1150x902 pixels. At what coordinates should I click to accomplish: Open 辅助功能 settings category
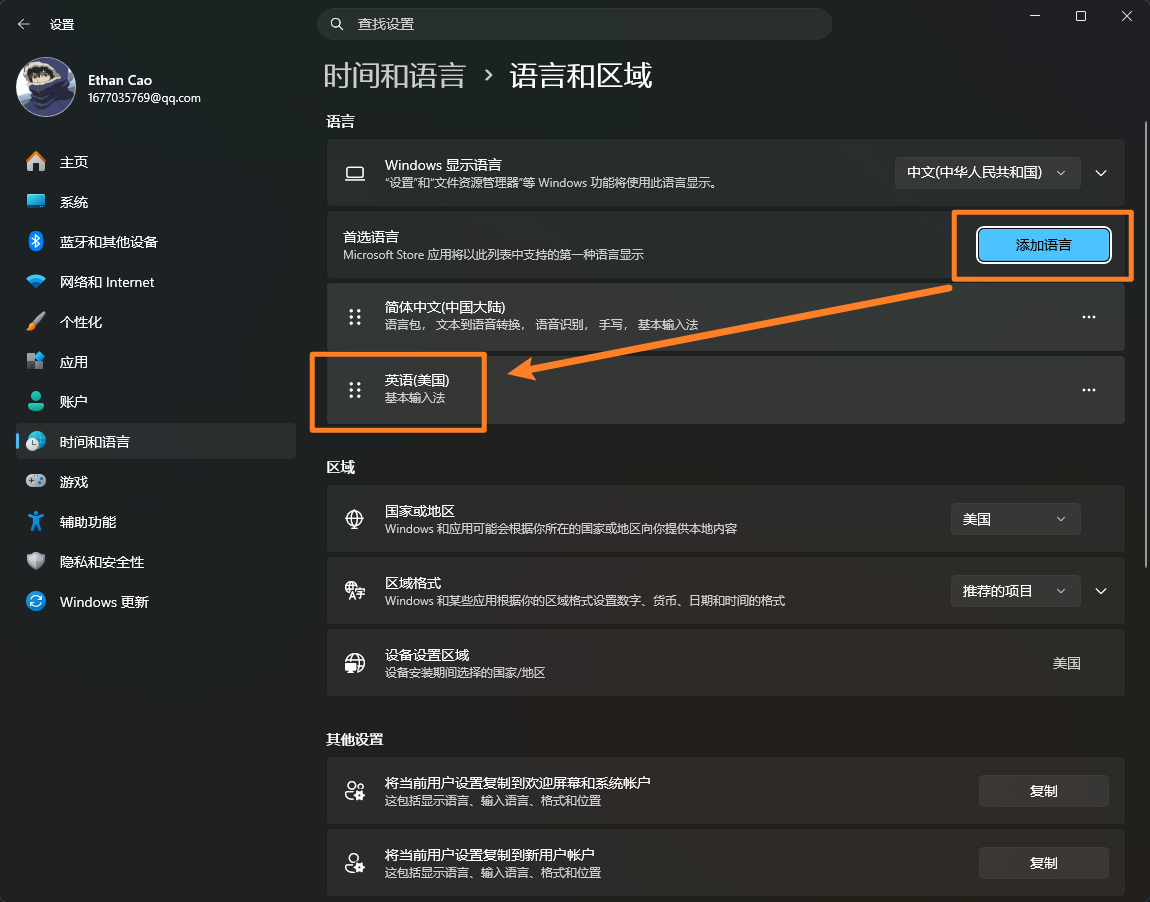coord(155,521)
